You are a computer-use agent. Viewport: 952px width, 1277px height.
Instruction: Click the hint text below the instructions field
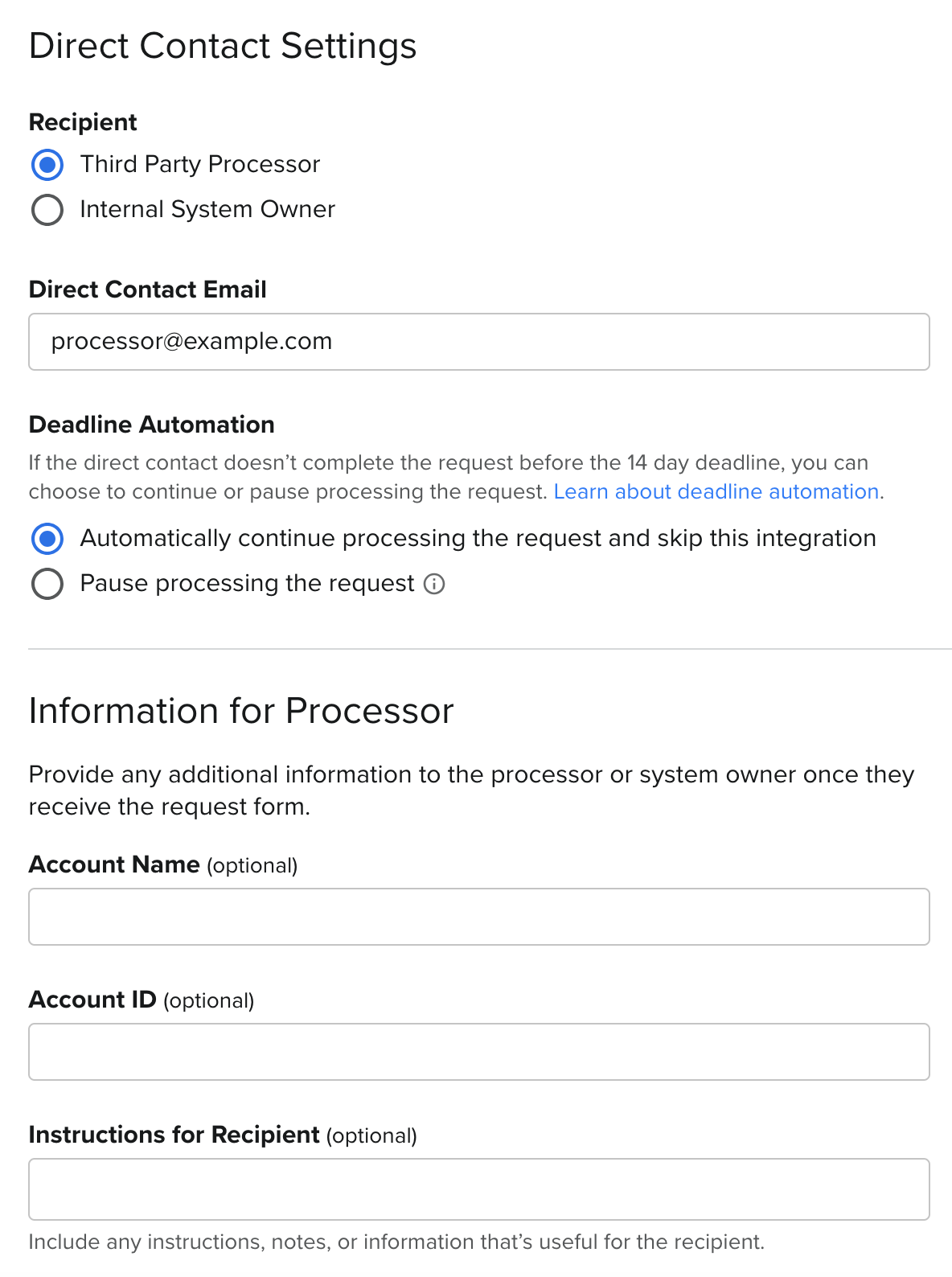[x=396, y=1242]
